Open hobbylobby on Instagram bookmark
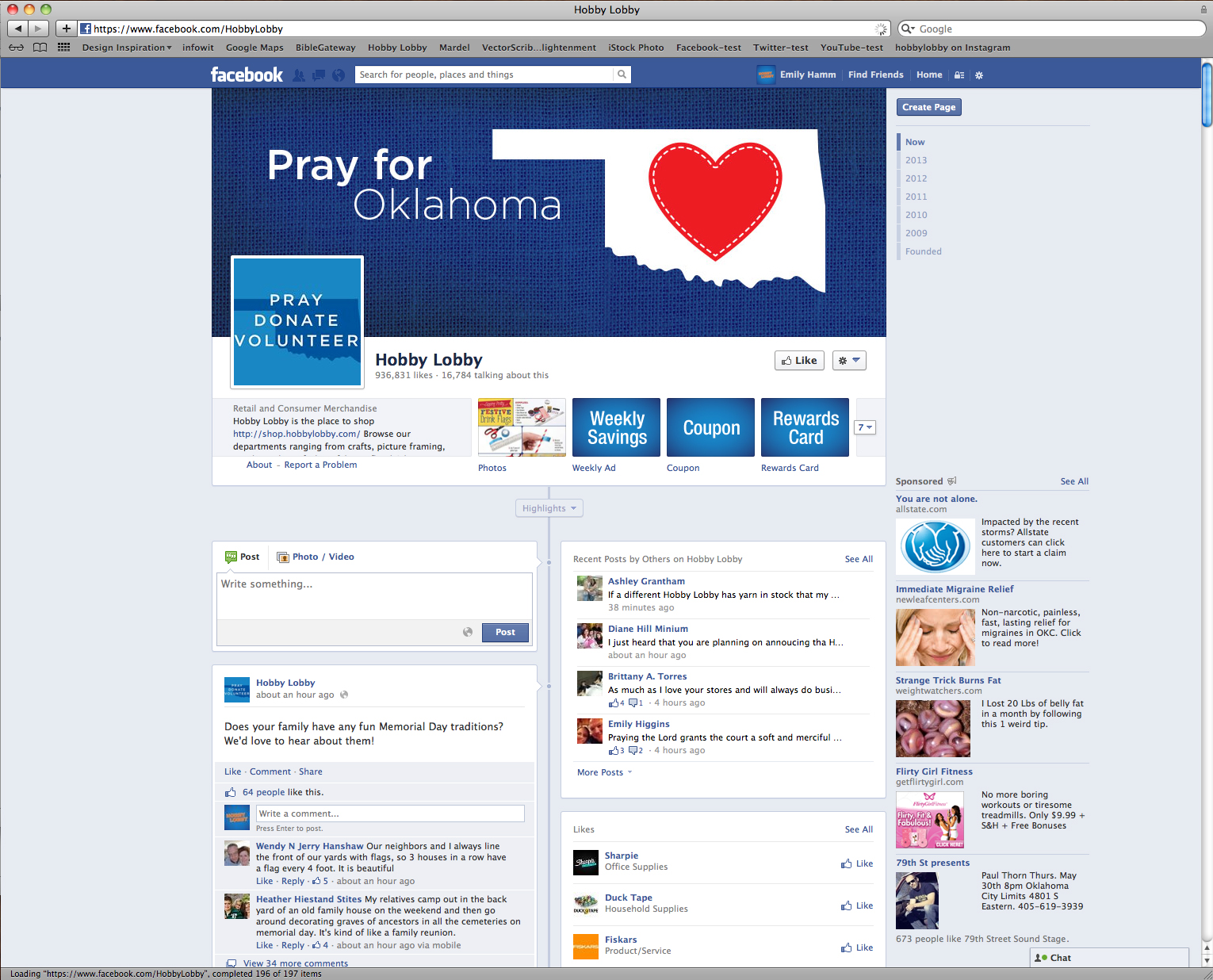 952,48
